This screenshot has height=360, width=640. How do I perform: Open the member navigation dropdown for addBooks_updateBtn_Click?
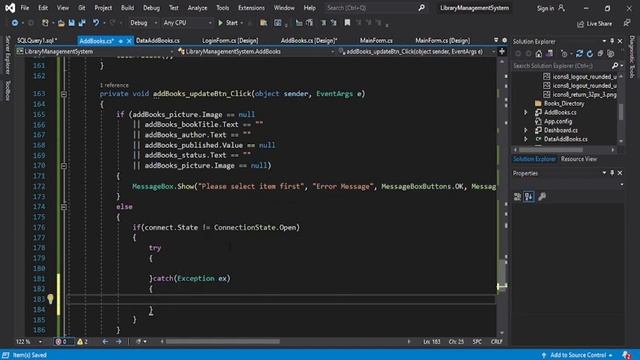(x=417, y=52)
